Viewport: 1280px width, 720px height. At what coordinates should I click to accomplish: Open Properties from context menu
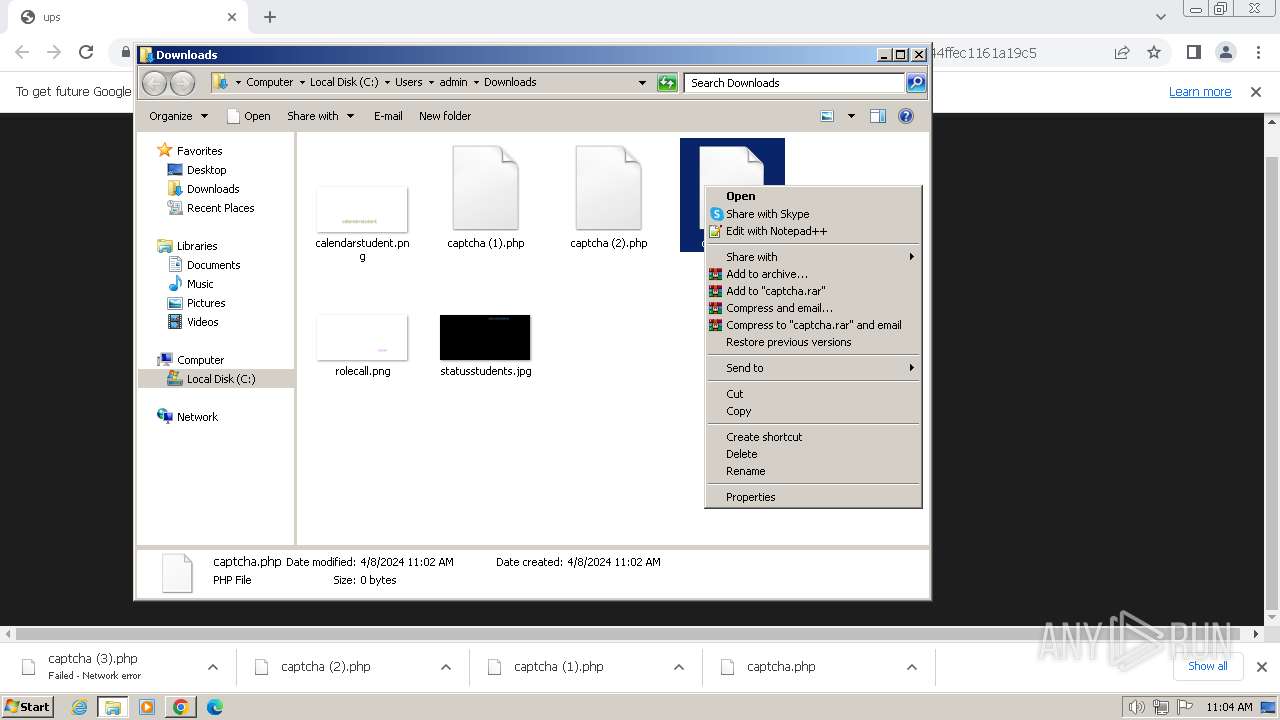click(813, 497)
